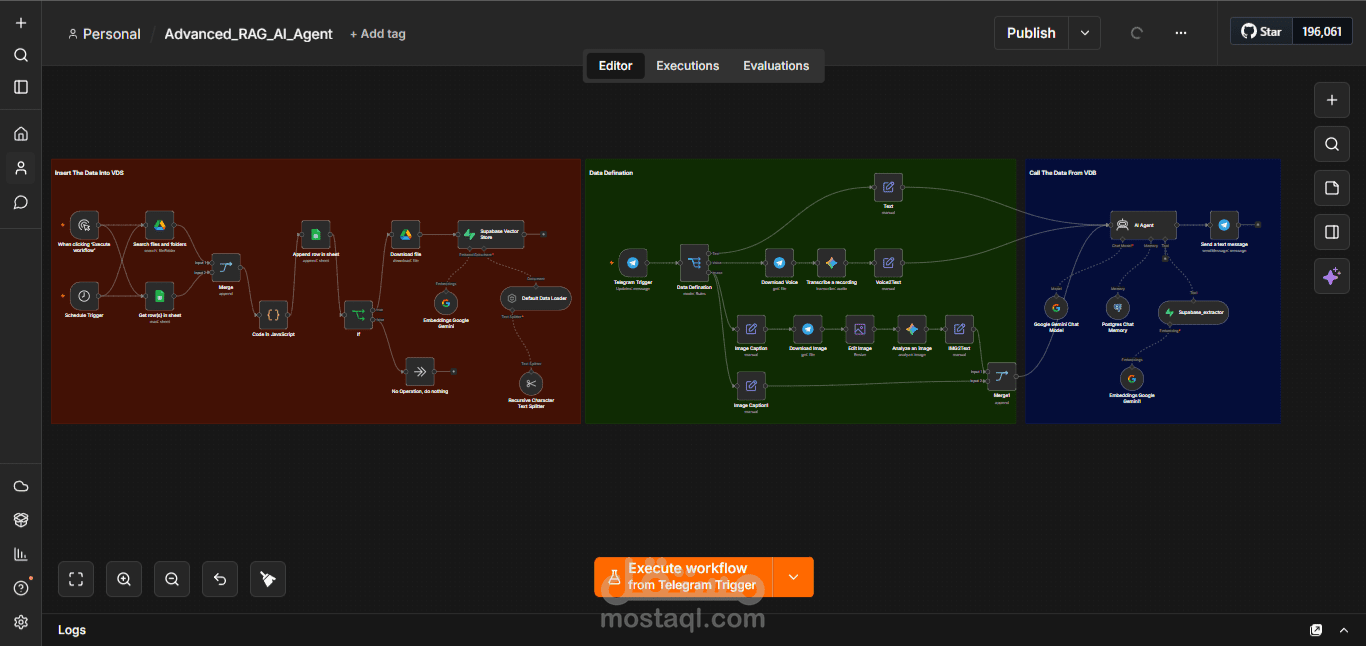The height and width of the screenshot is (646, 1366).
Task: Click Execute workflow from Telegram Trigger
Action: click(x=684, y=577)
